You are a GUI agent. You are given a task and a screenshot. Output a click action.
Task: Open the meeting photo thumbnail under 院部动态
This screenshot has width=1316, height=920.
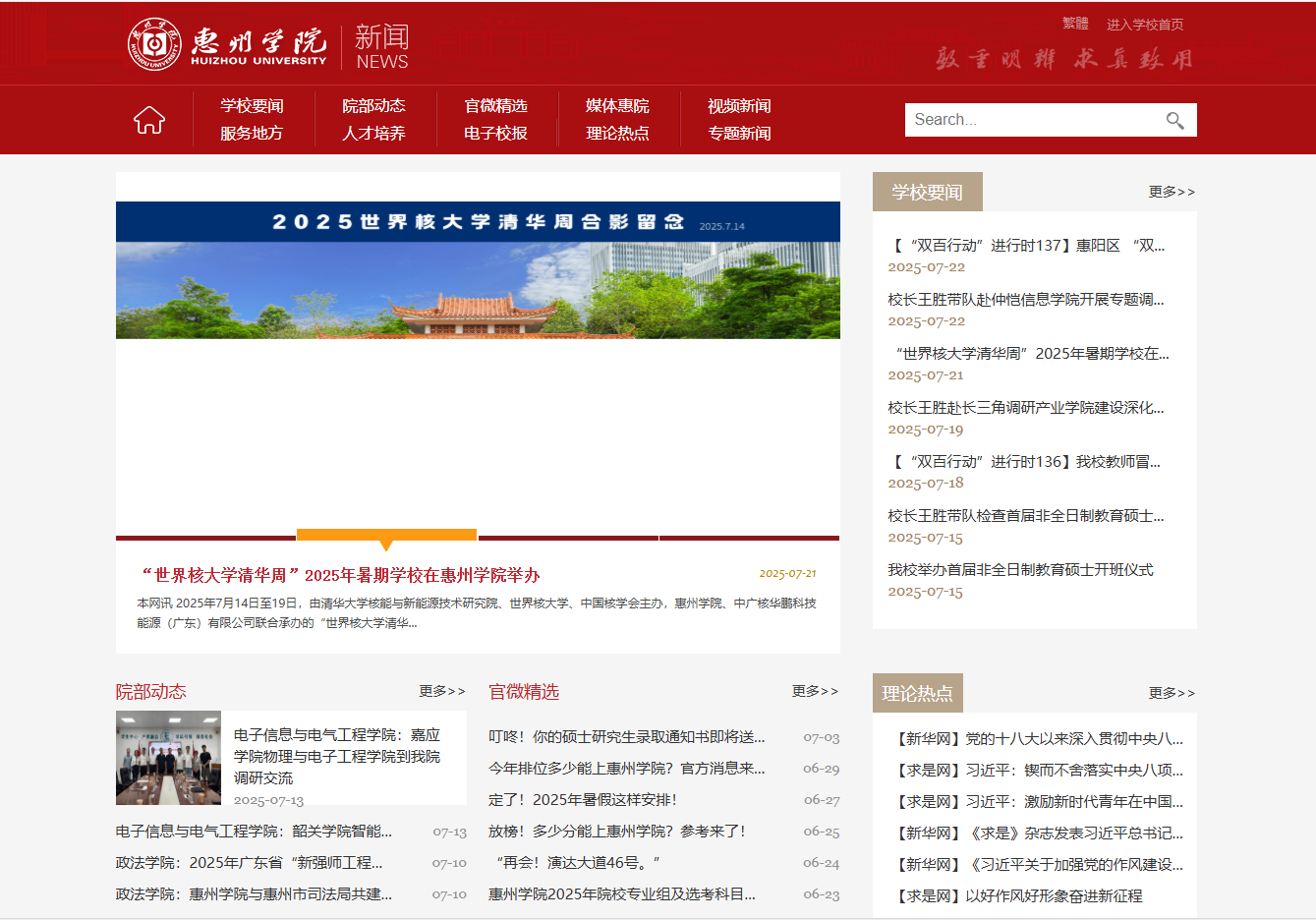[x=168, y=758]
